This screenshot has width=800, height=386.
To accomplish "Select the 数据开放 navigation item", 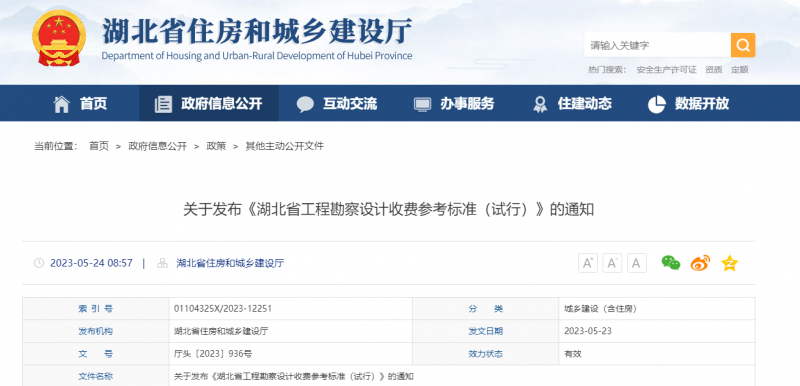I will (688, 104).
